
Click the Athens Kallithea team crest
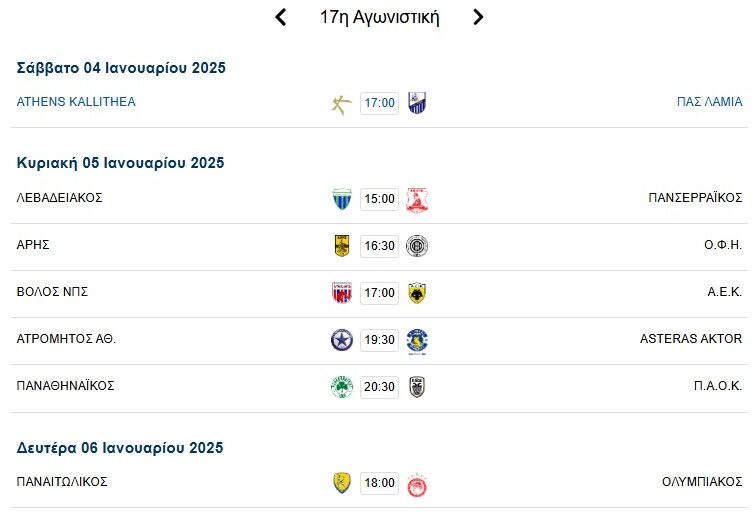pyautogui.click(x=342, y=103)
